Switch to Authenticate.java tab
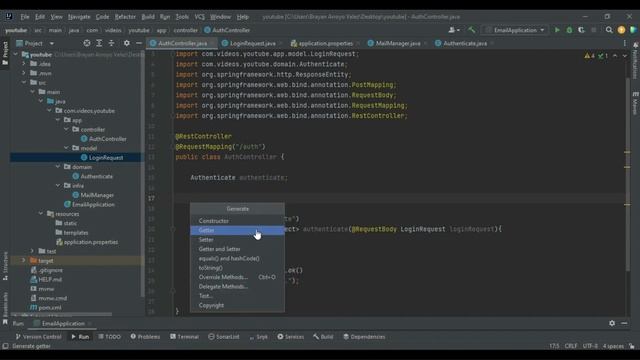The width and height of the screenshot is (640, 360). click(x=465, y=43)
